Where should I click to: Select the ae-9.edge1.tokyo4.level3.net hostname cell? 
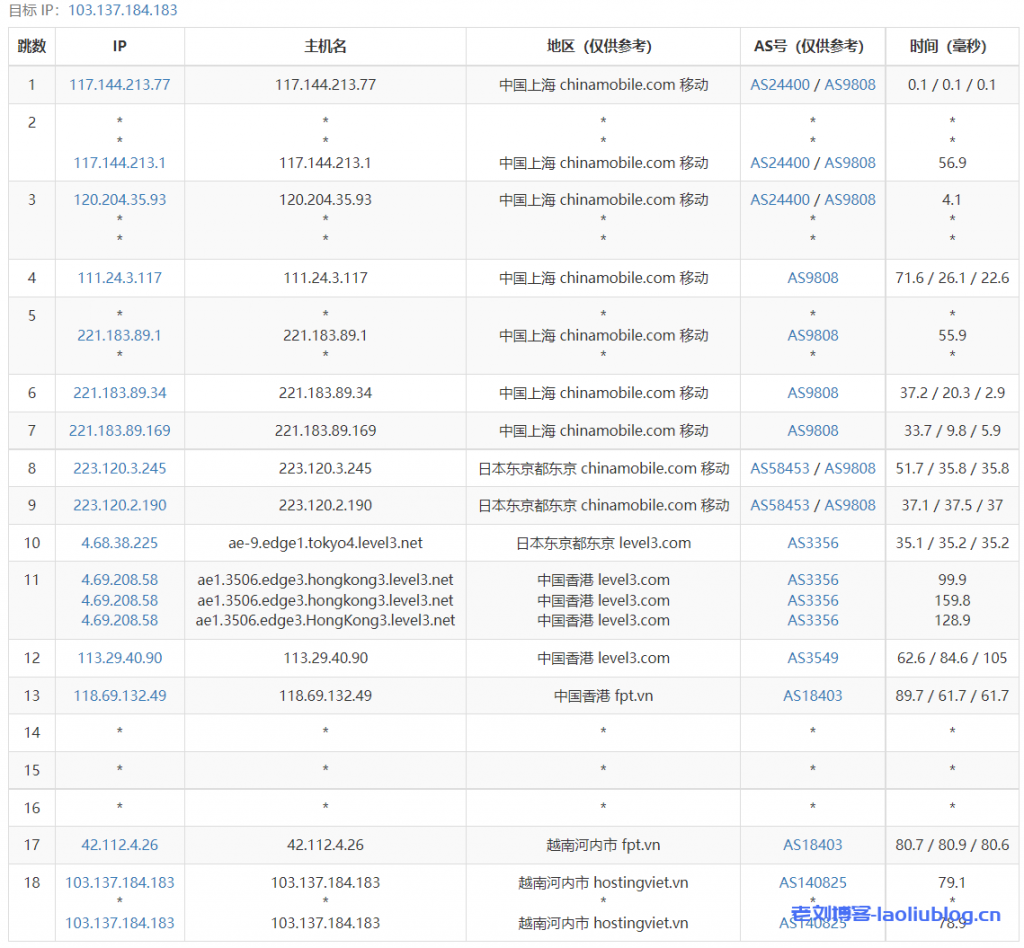point(325,543)
